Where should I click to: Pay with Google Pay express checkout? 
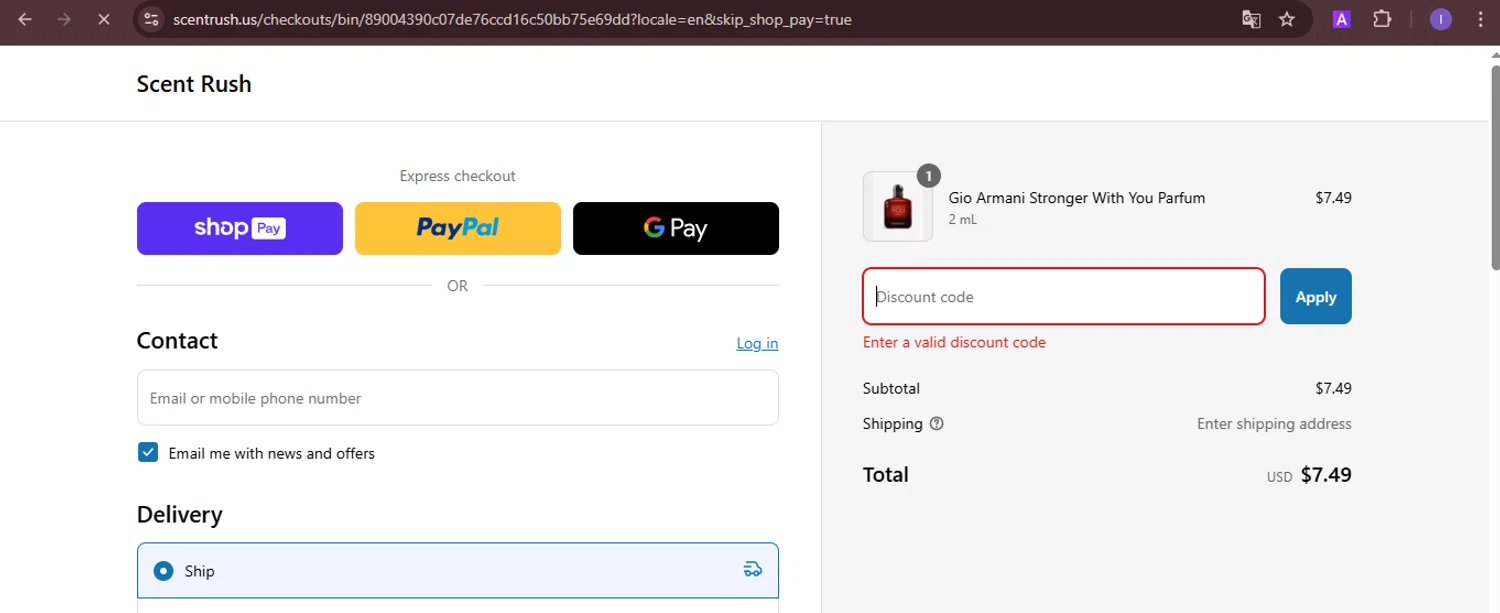coord(676,228)
